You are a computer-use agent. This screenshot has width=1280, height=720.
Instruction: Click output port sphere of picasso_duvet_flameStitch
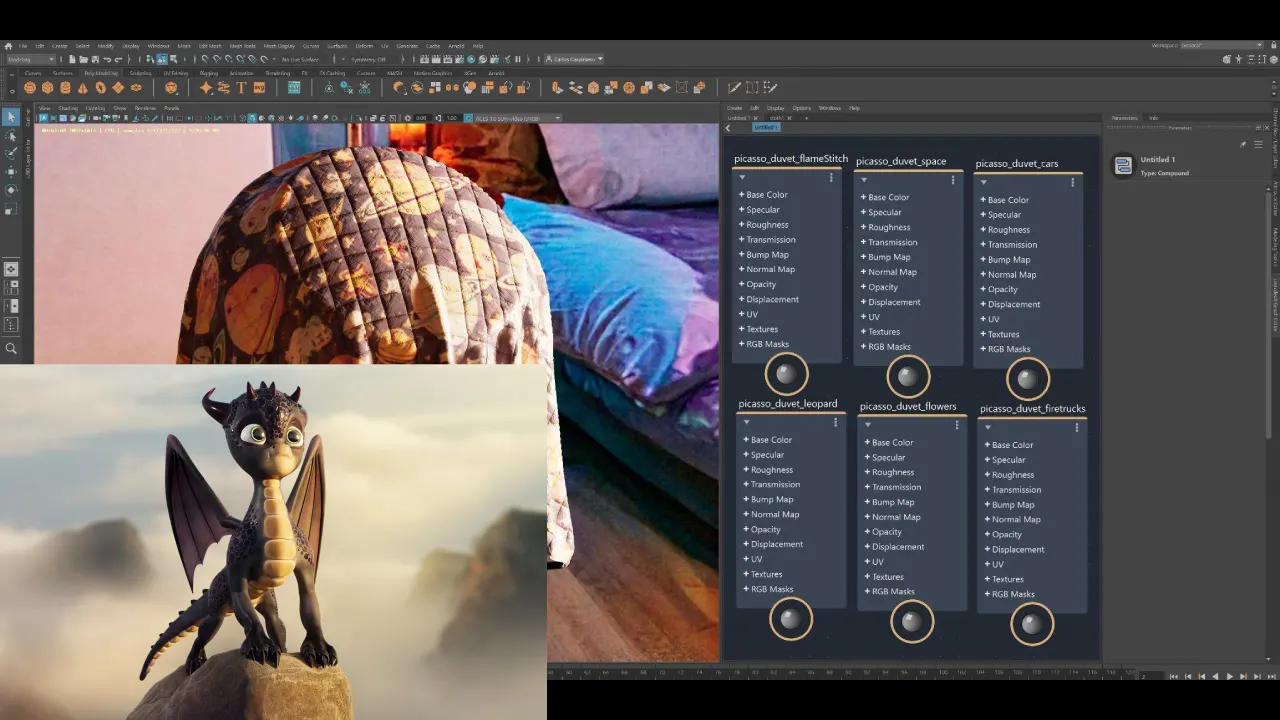click(x=786, y=375)
